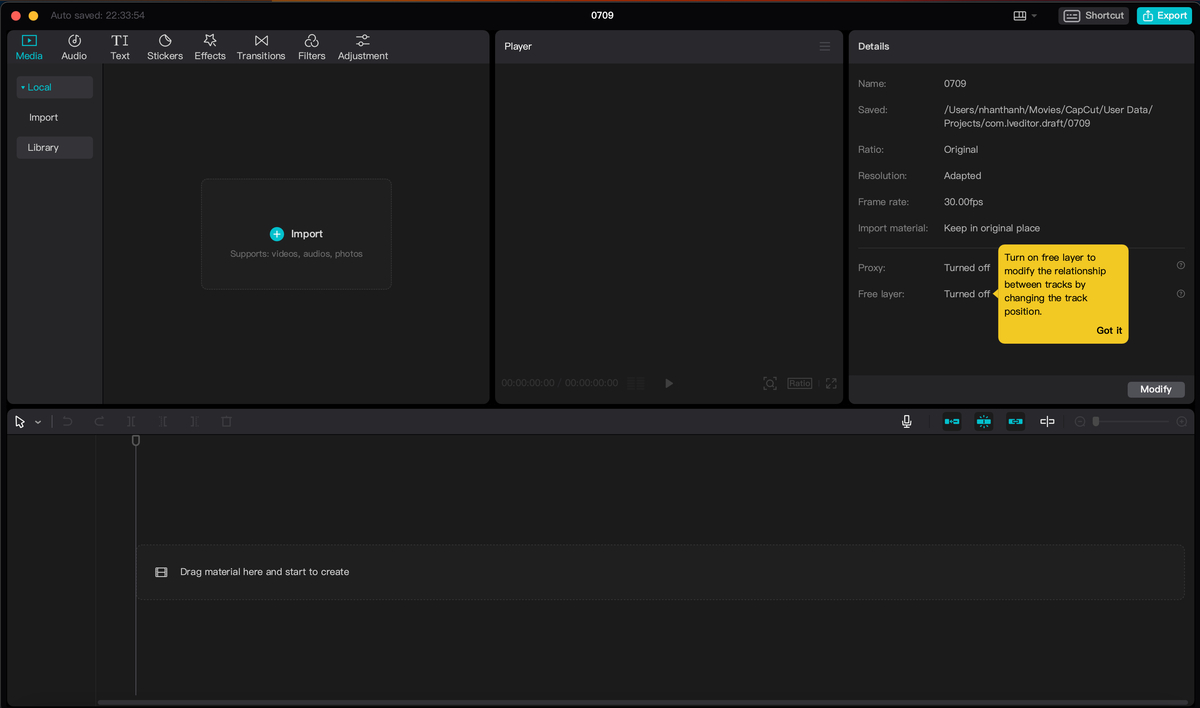Toggle linkage button in timeline toolbar
Screen dimensions: 1200x708
coord(1016,422)
